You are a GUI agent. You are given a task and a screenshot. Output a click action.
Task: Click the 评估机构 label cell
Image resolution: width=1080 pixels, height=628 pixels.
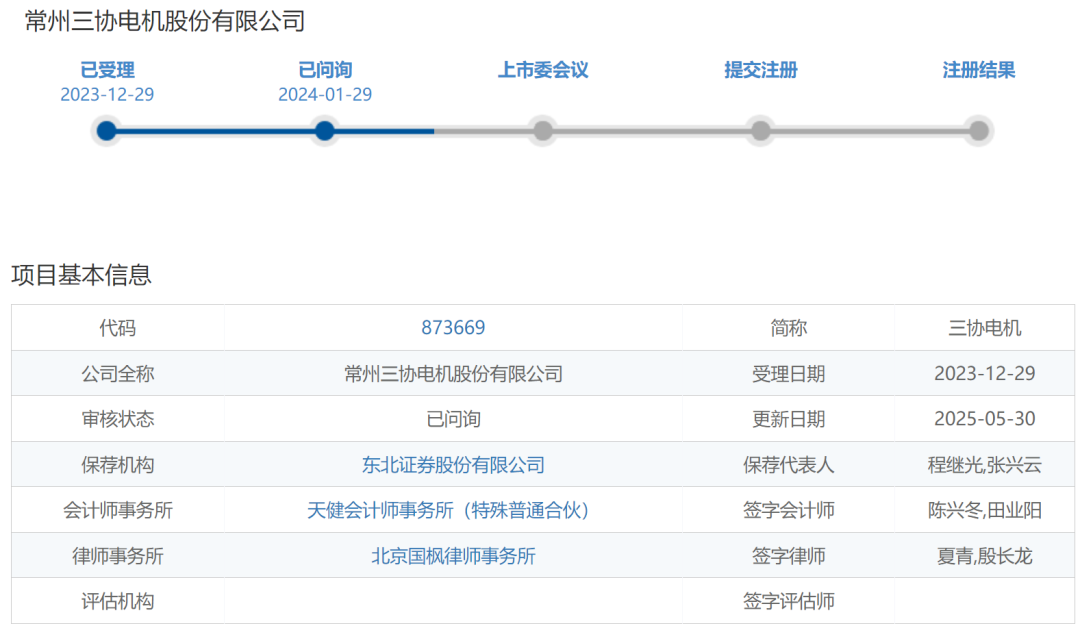pos(118,601)
